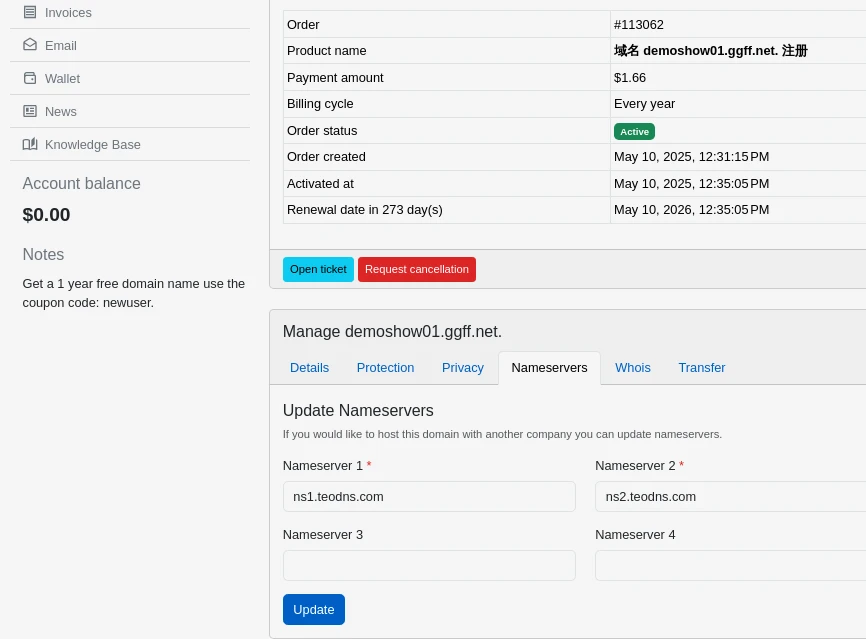Click the Knowledge Base book icon
866x639 pixels.
coord(30,144)
